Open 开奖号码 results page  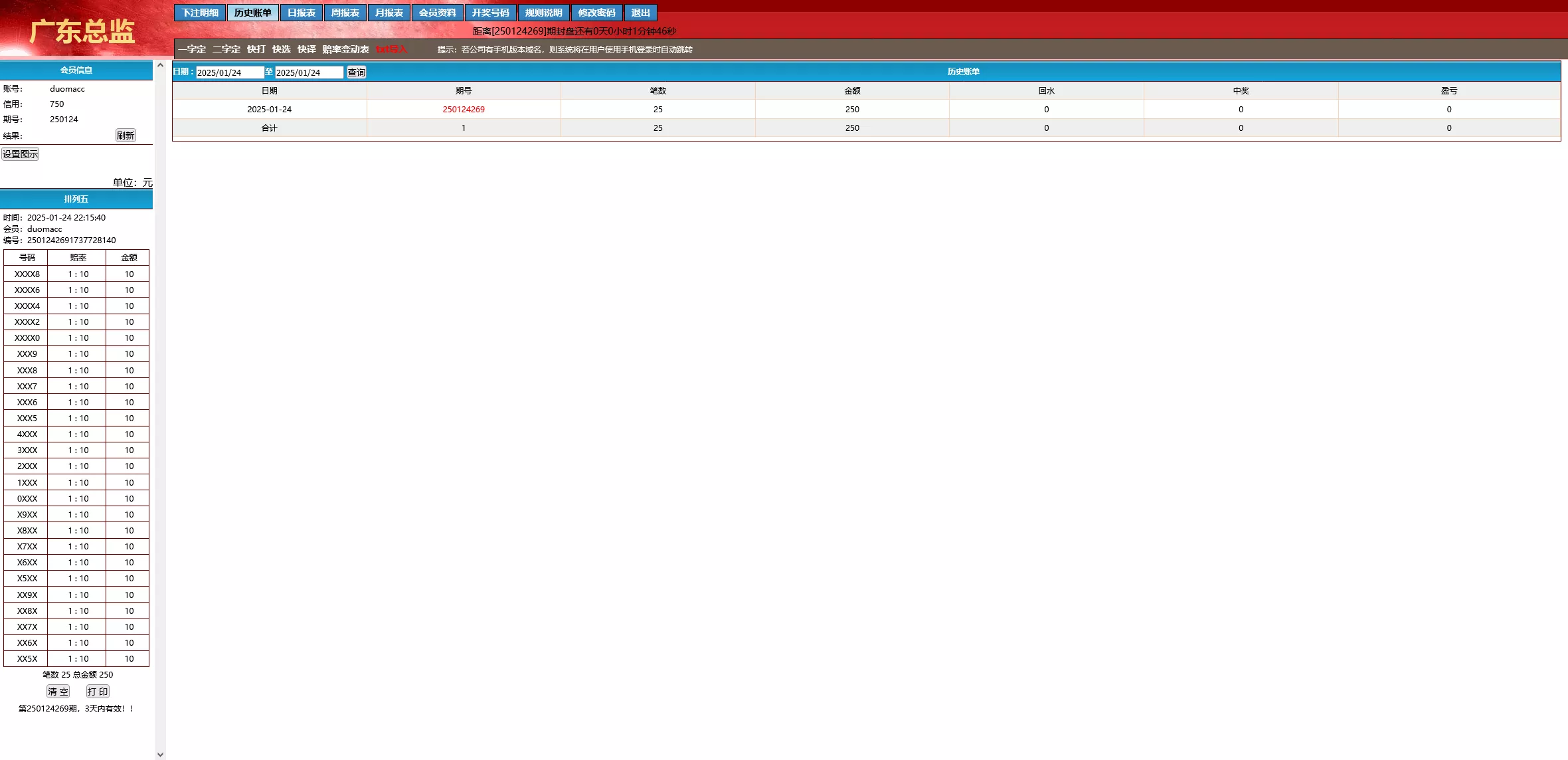490,13
